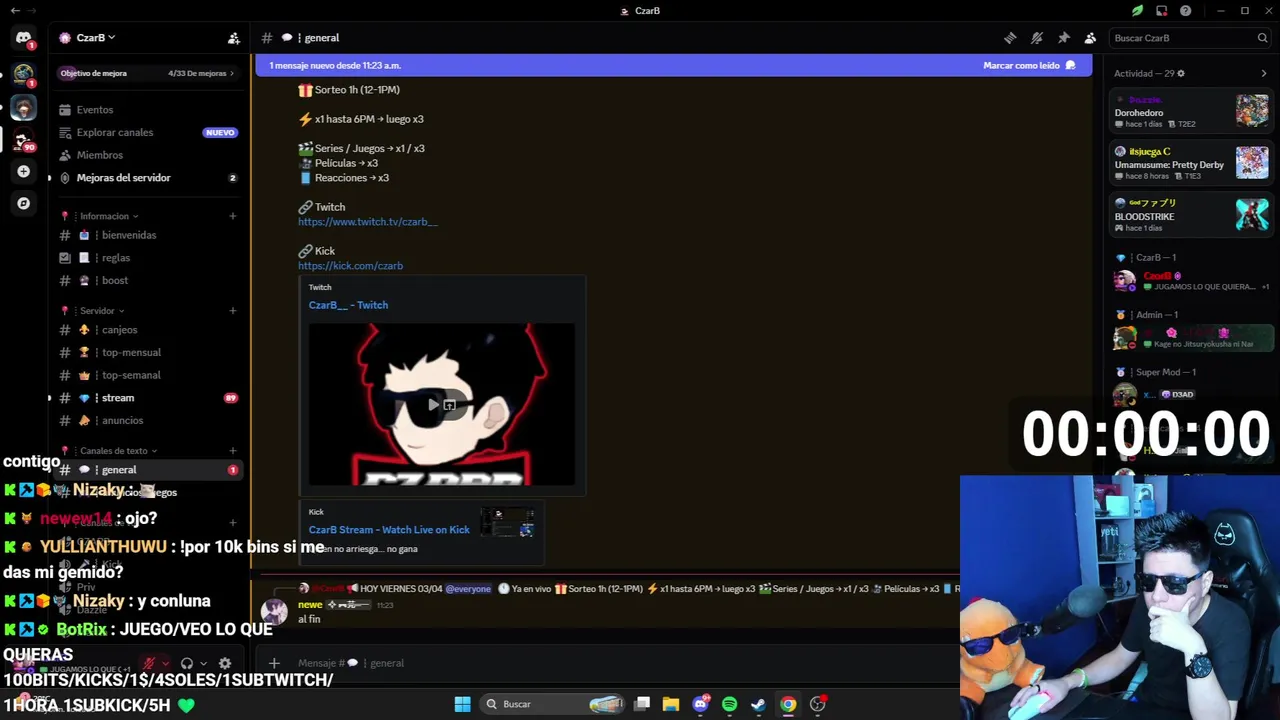The height and width of the screenshot is (720, 1280).
Task: Click the inbox icon in title bar
Action: (1161, 11)
